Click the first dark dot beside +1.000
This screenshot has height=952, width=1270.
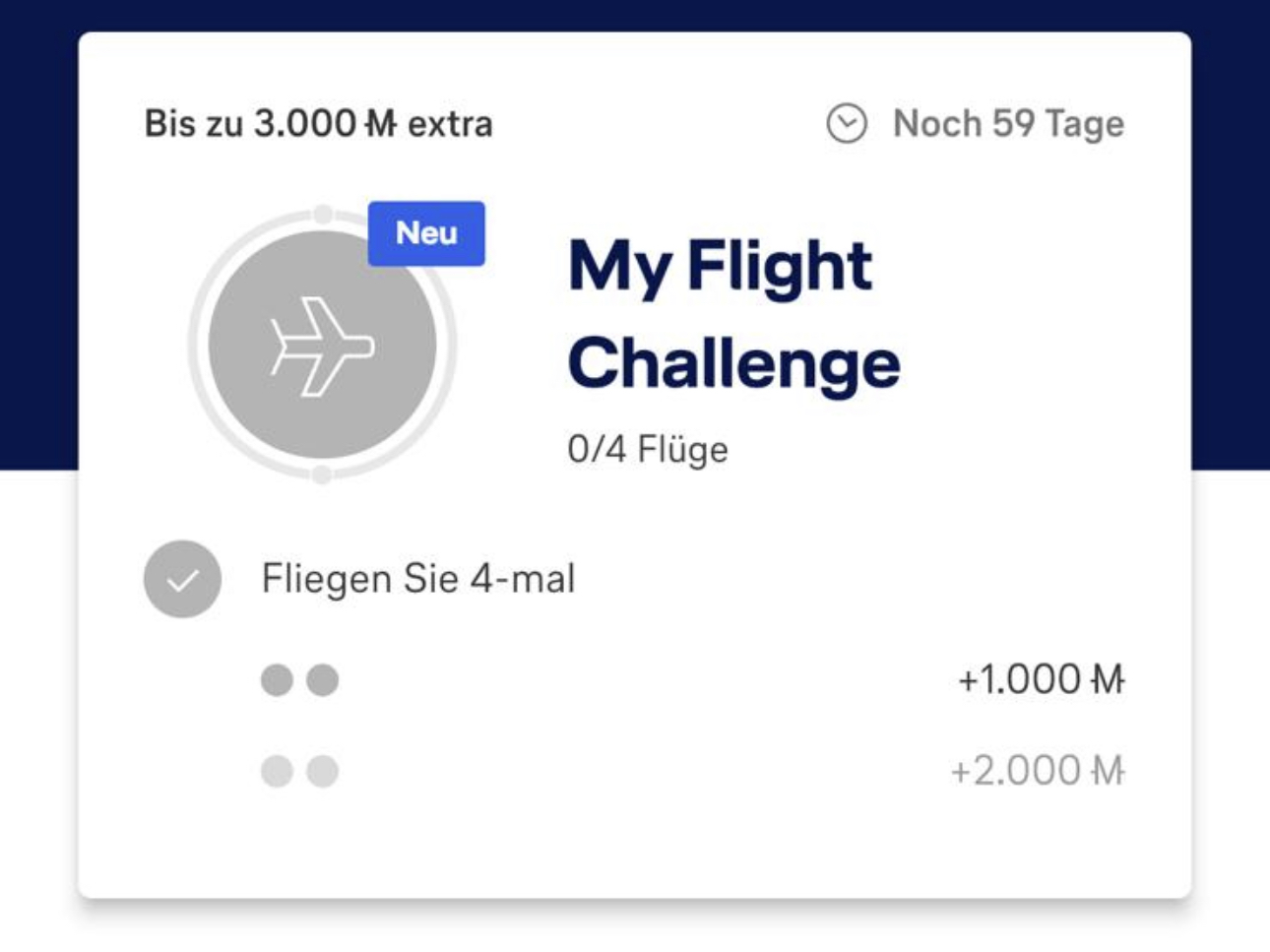[277, 680]
